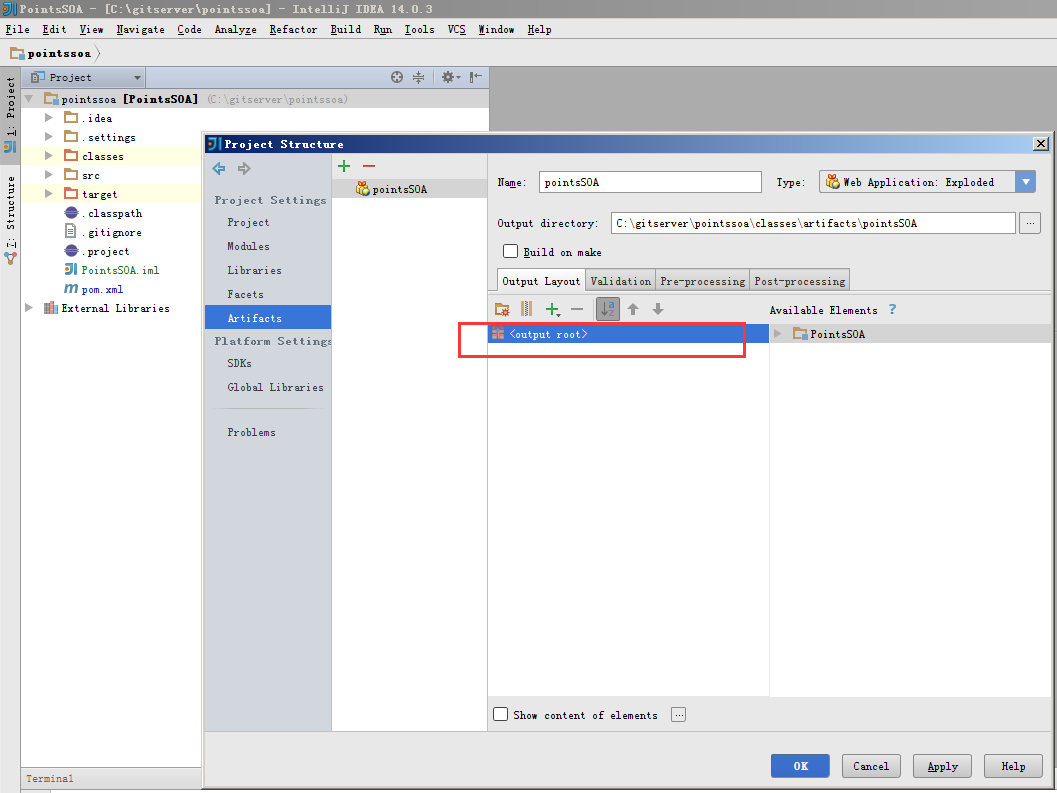Click the Apply button
1057x793 pixels.
[942, 766]
